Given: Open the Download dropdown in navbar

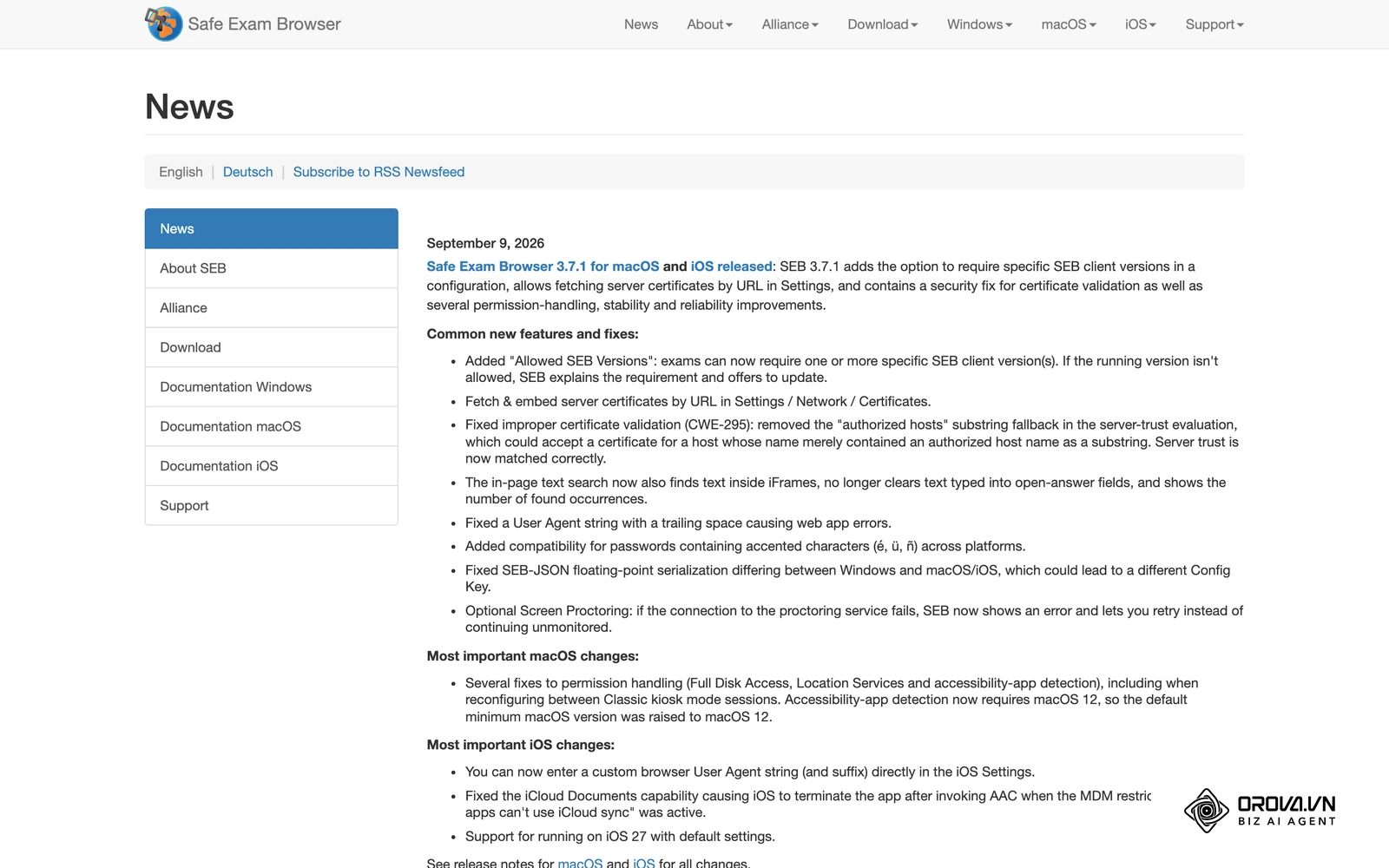Looking at the screenshot, I should pos(882,24).
